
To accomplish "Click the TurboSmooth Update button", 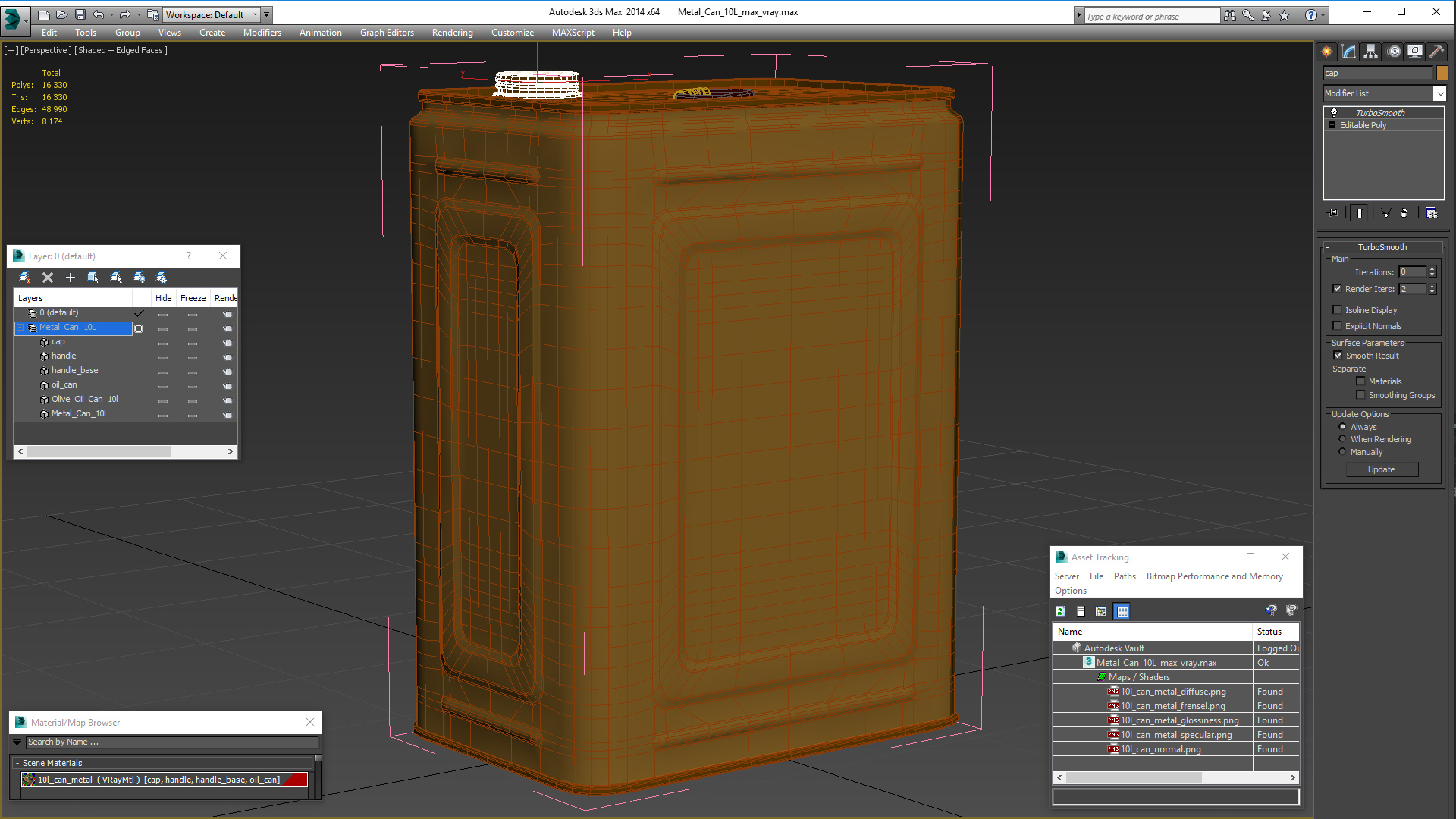I will click(x=1382, y=469).
